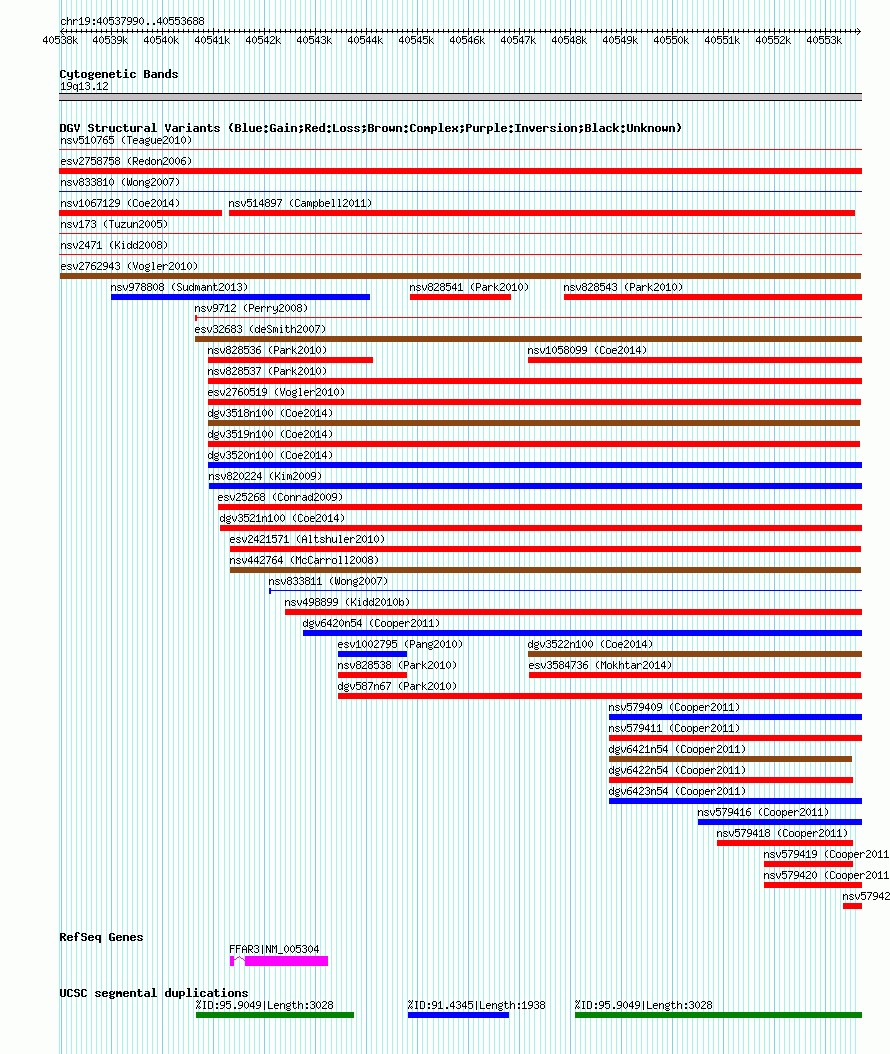Viewport: 890px width, 1054px height.
Task: Select nsv833811 (Wong2007) variant
Action: tap(565, 591)
